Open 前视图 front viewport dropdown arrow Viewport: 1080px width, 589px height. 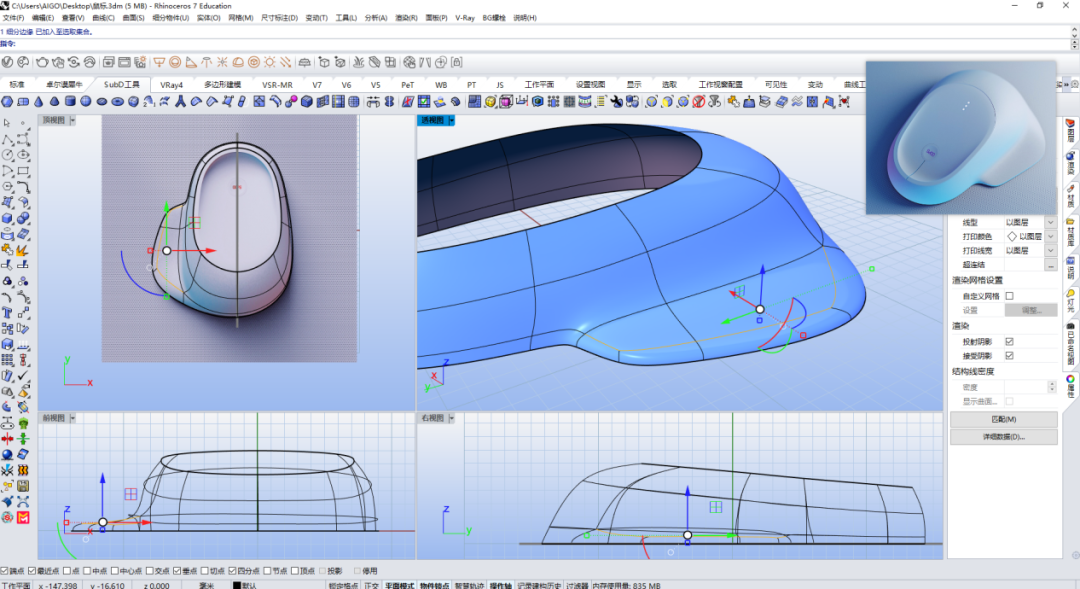tap(72, 418)
